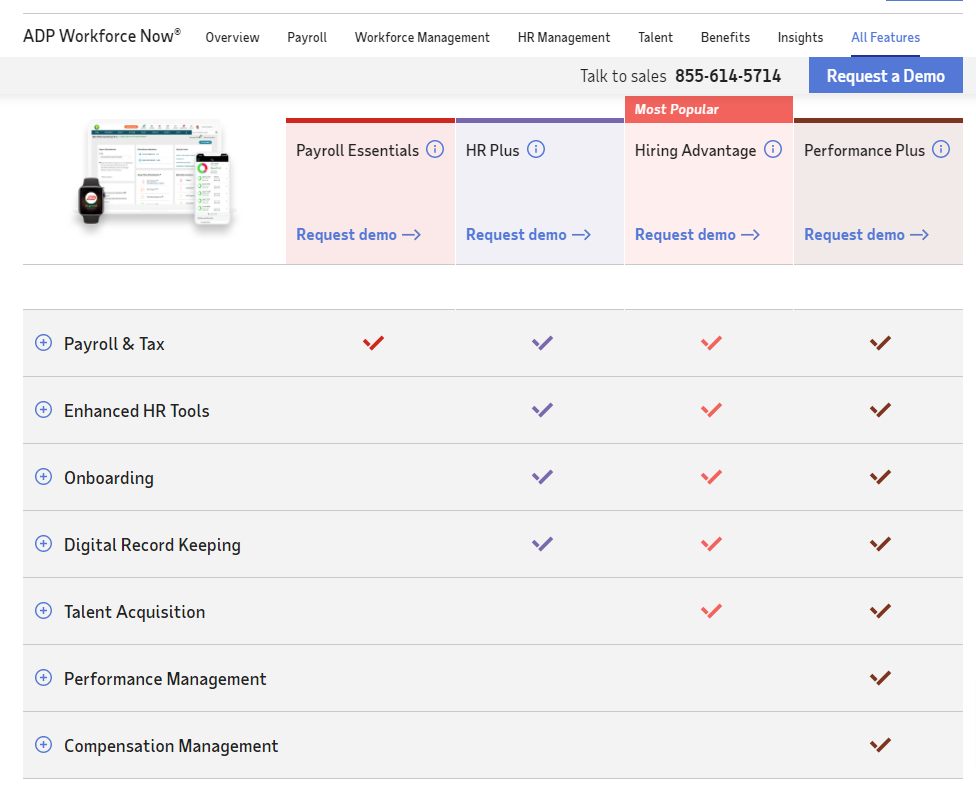Click the Request a Demo button
The height and width of the screenshot is (786, 976).
tap(886, 75)
